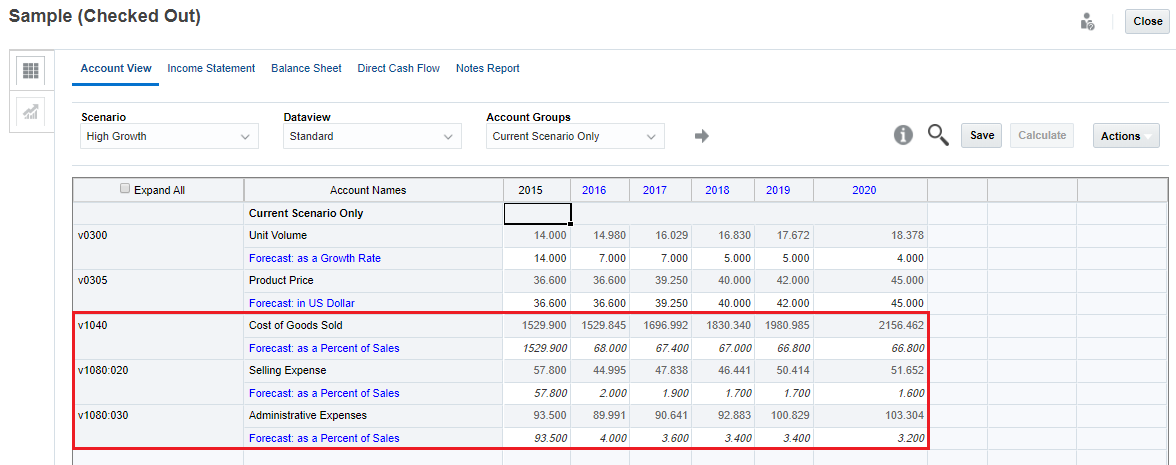Click the magnifying glass search icon
Viewport: 1176px width, 465px height.
pos(938,136)
